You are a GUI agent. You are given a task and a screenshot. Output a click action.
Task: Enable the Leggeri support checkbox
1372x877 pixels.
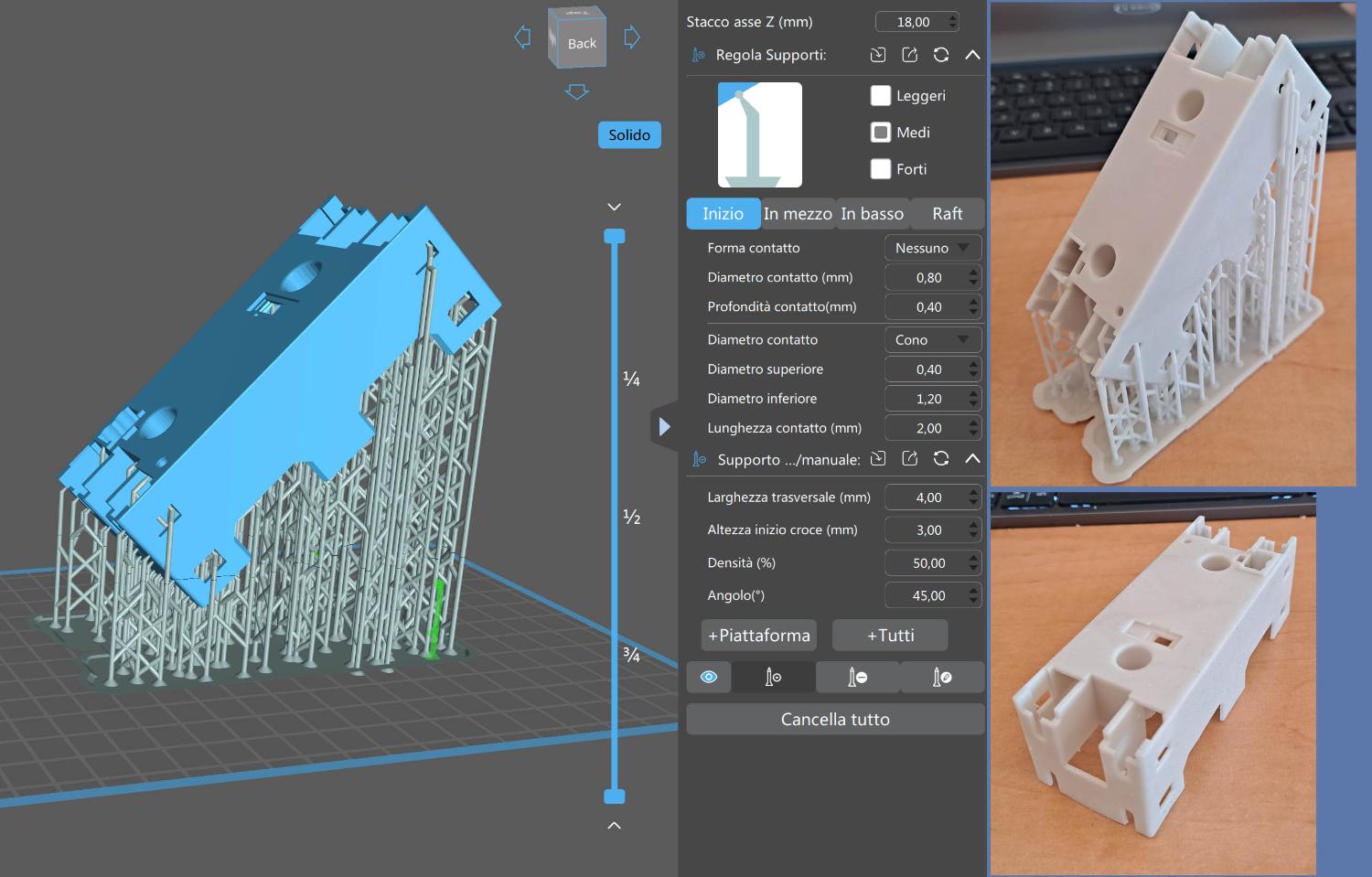pyautogui.click(x=881, y=96)
